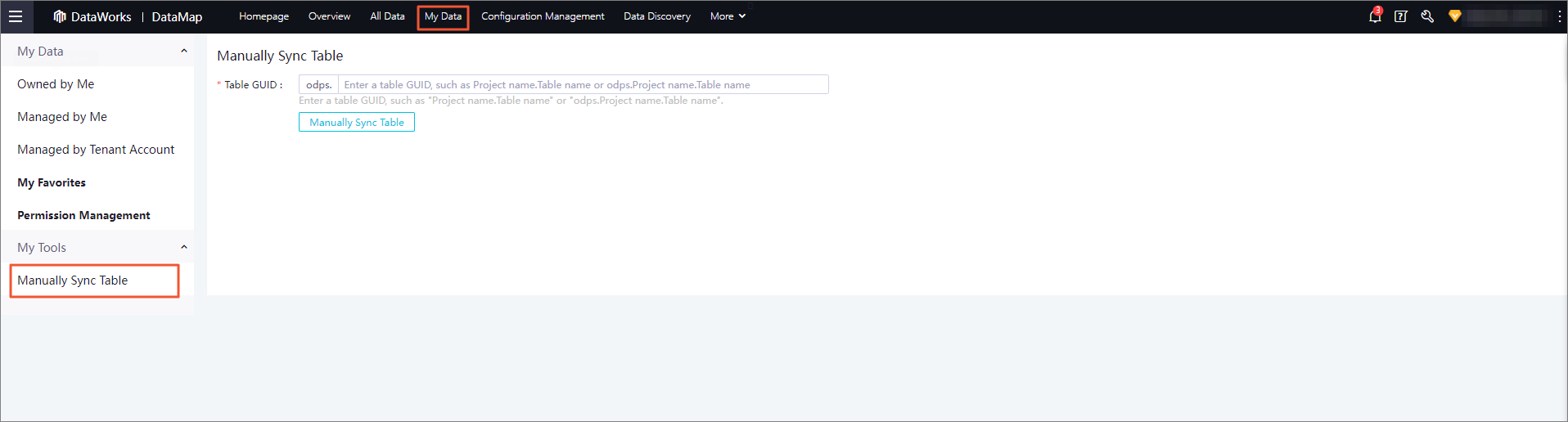
Task: Collapse the My Data sidebar section
Action: [x=184, y=51]
